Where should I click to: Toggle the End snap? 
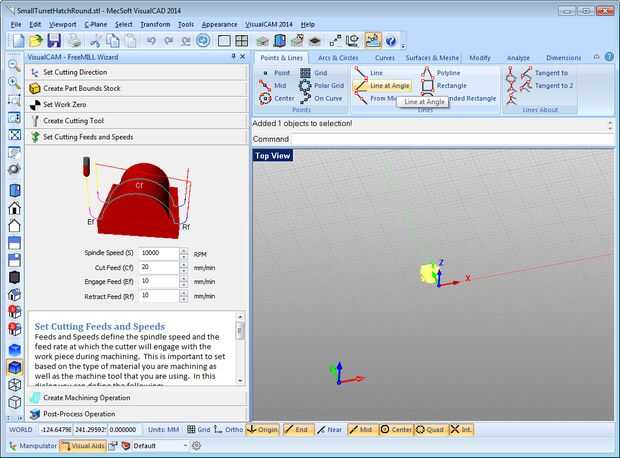(x=297, y=430)
